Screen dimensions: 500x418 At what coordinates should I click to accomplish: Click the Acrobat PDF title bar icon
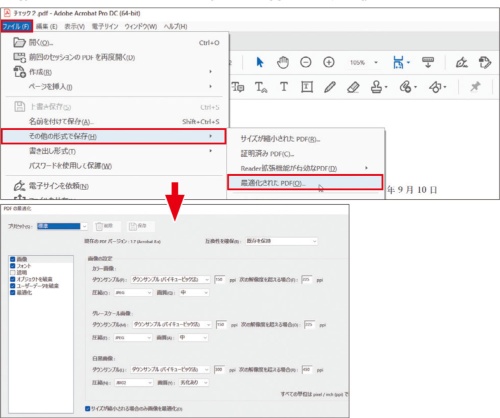(7, 13)
